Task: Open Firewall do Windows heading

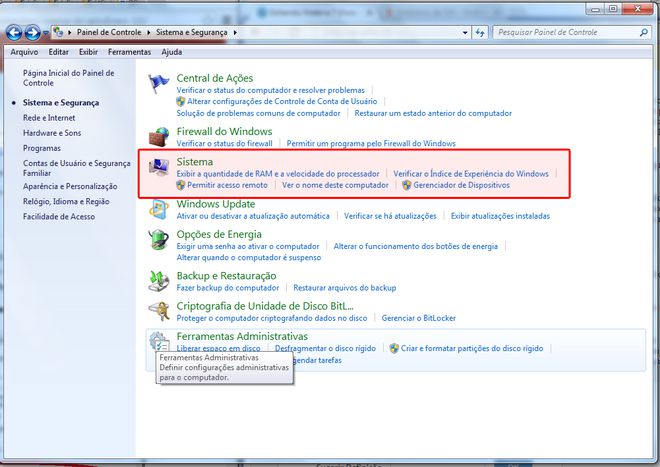Action: coord(224,131)
